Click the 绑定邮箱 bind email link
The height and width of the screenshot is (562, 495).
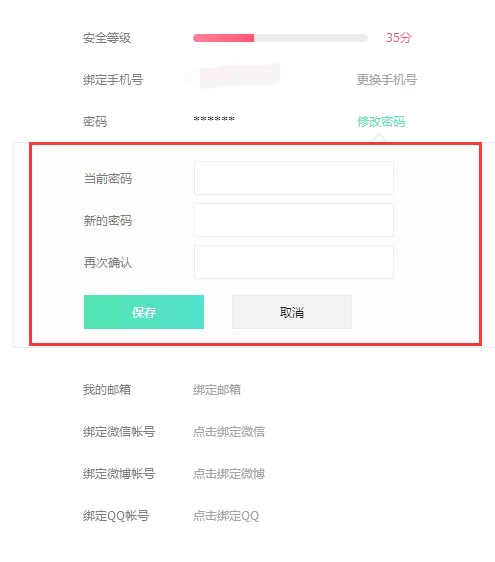click(217, 390)
